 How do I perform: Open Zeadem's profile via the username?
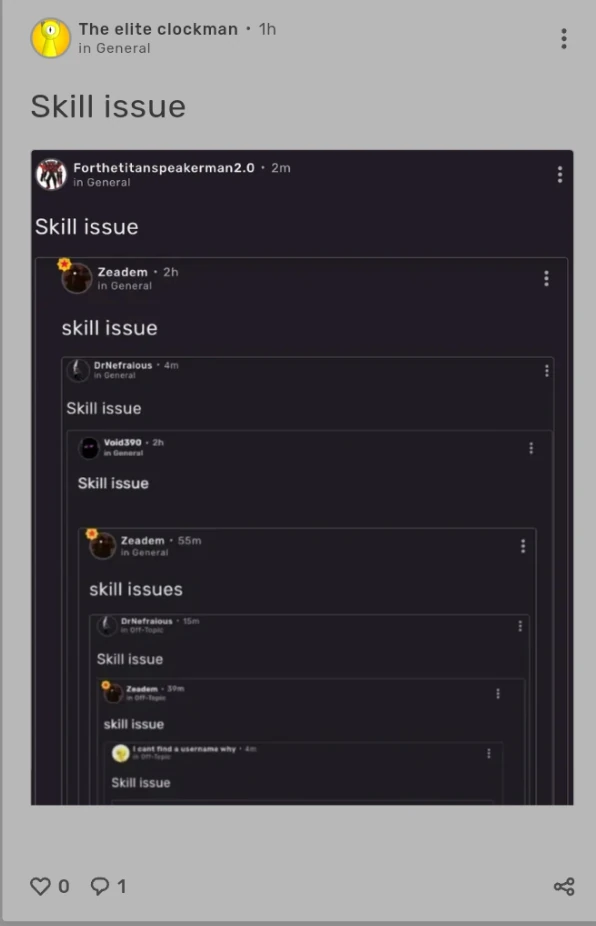(124, 272)
